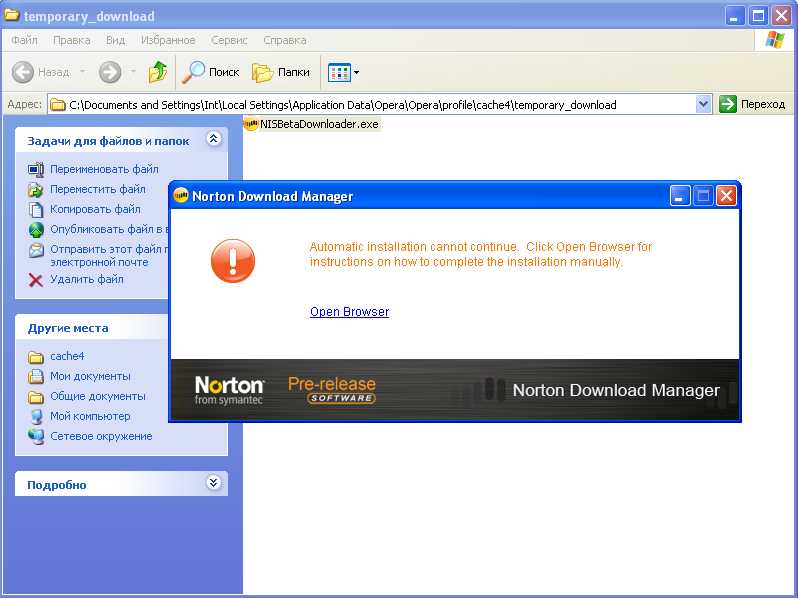Minimize the temporary_download Explorer window

click(x=734, y=16)
